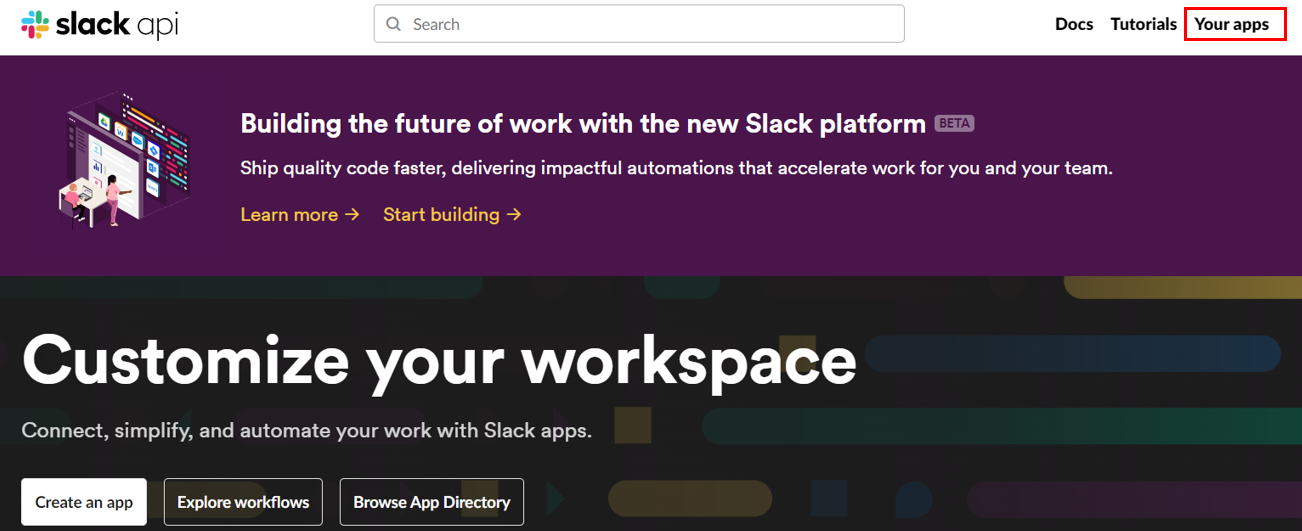Open the Tutorials menu item
Viewport: 1302px width, 531px height.
[x=1143, y=24]
